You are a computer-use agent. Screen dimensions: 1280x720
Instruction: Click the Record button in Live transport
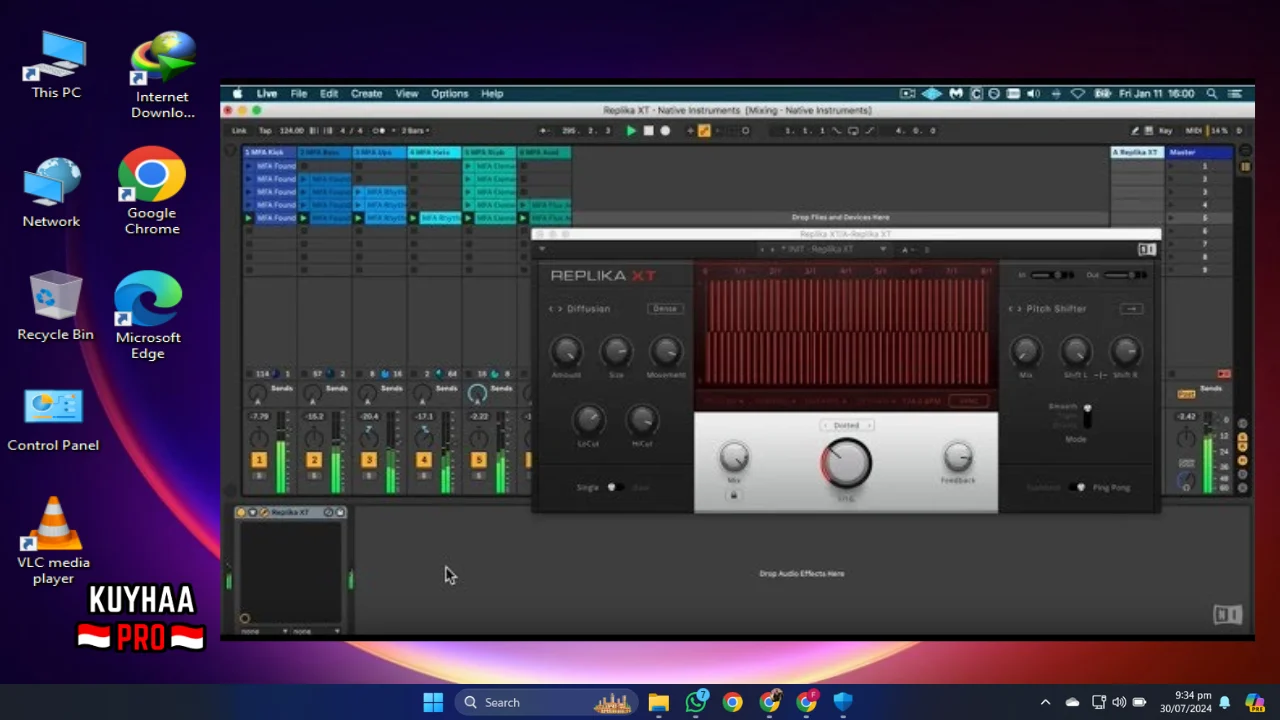[x=665, y=130]
